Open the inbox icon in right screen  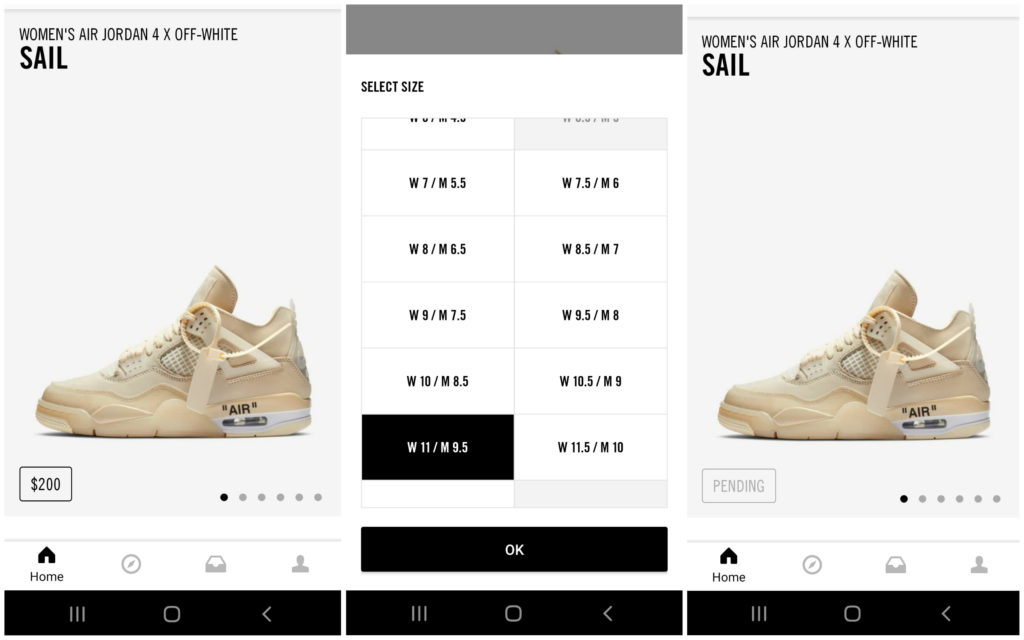pyautogui.click(x=895, y=564)
